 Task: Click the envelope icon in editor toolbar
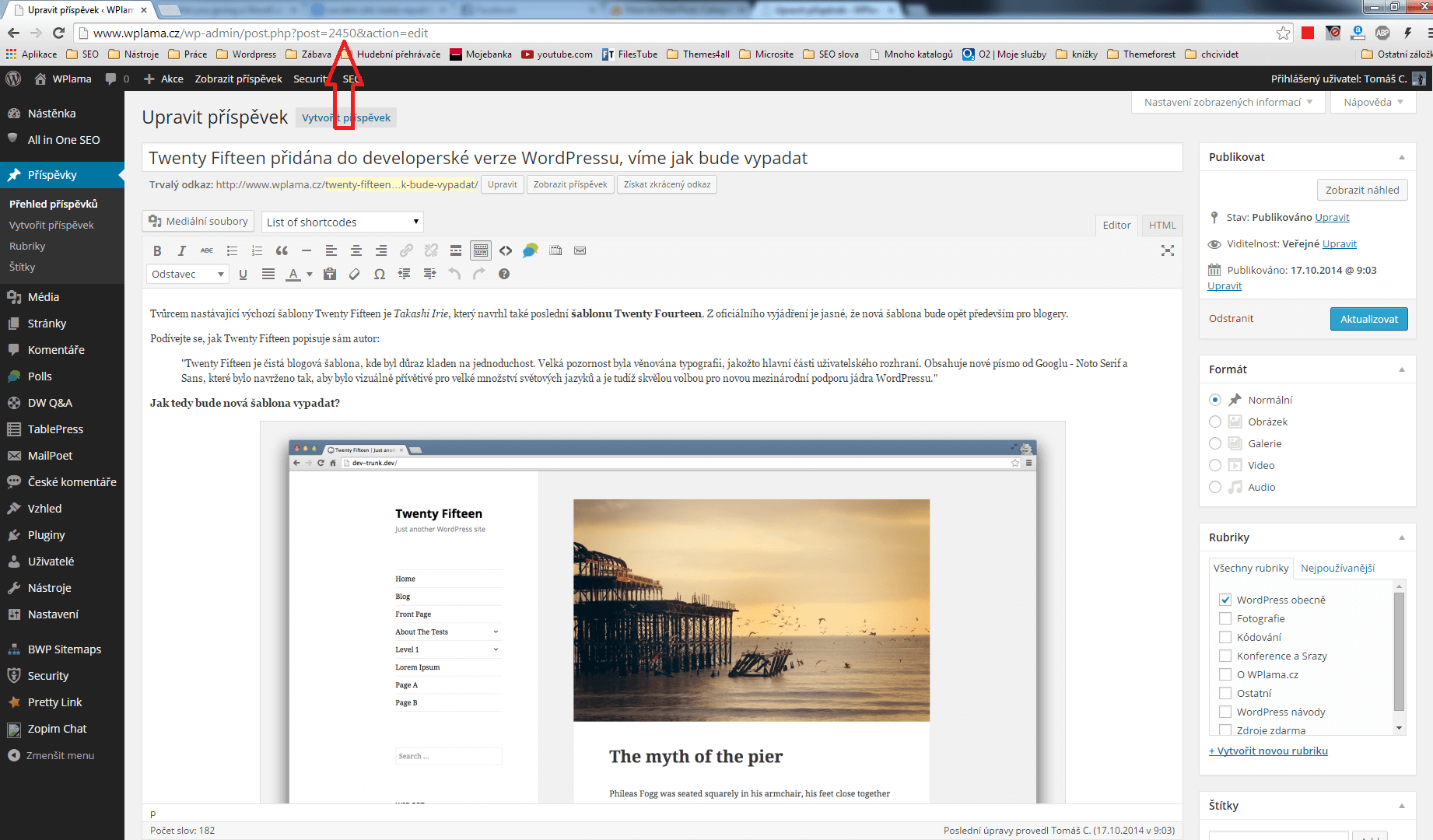click(580, 250)
